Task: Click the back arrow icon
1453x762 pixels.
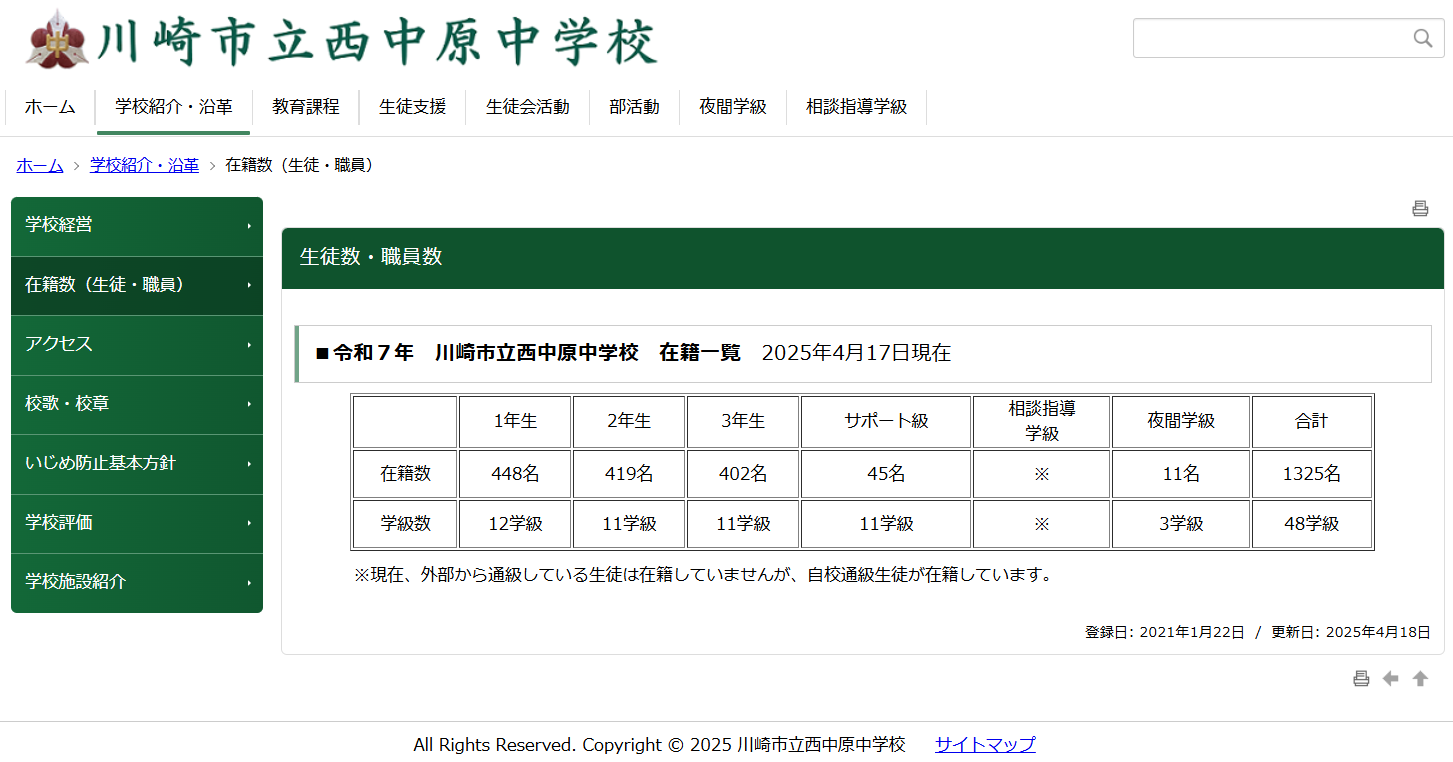Action: point(1390,679)
